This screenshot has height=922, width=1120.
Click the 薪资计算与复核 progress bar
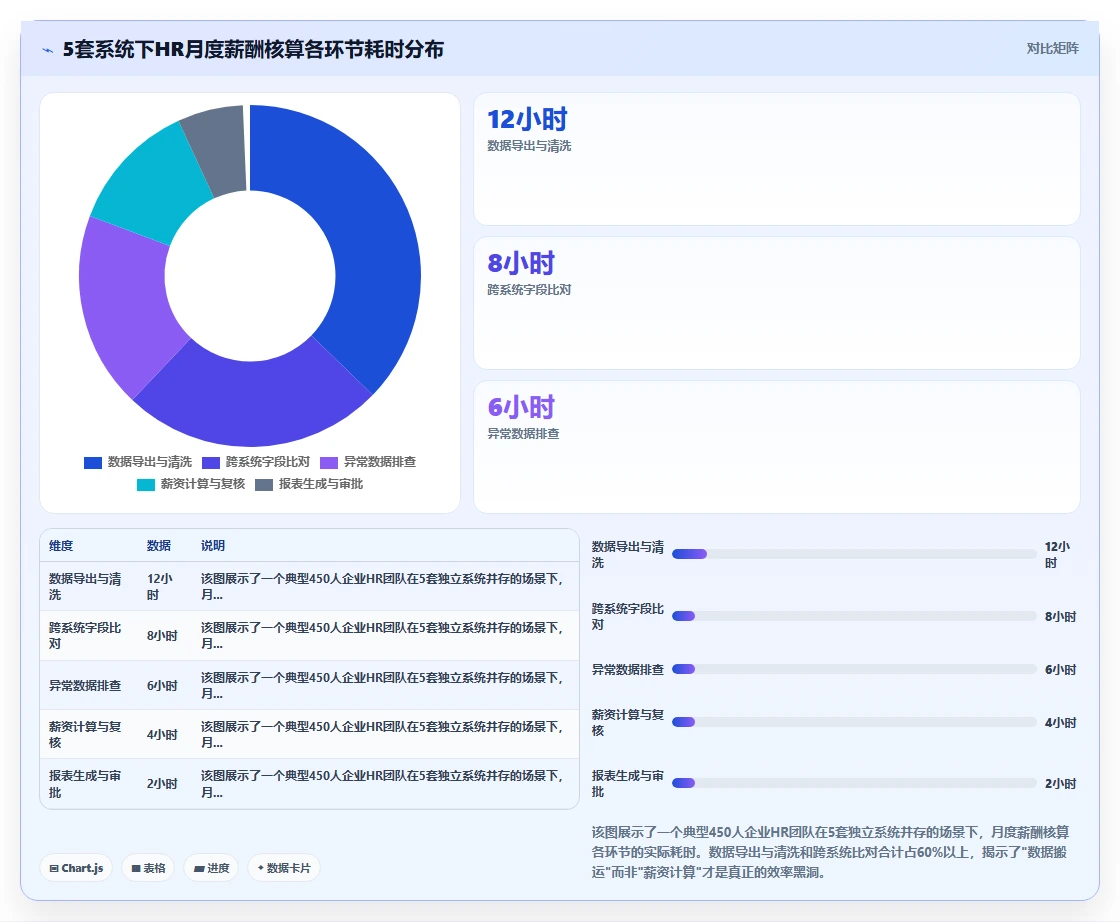(854, 722)
